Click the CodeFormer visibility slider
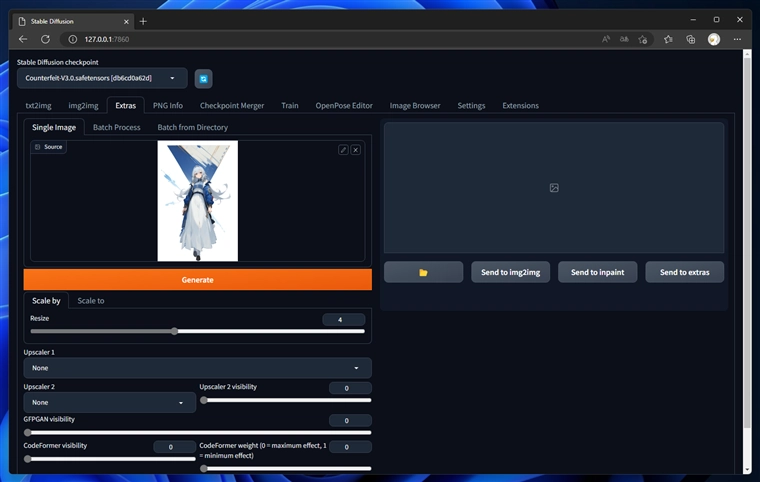 click(110, 459)
